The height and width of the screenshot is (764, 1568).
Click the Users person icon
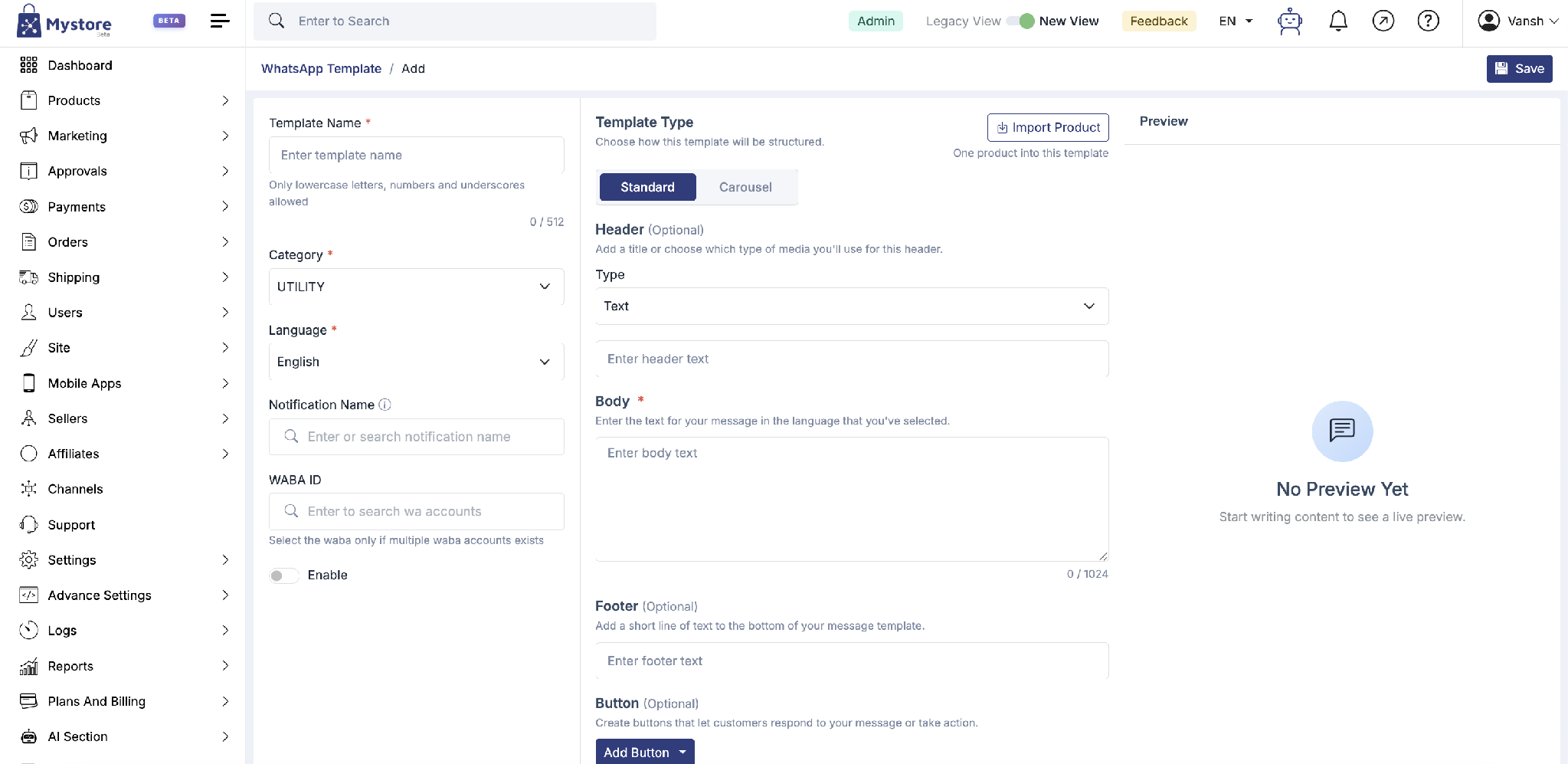29,313
